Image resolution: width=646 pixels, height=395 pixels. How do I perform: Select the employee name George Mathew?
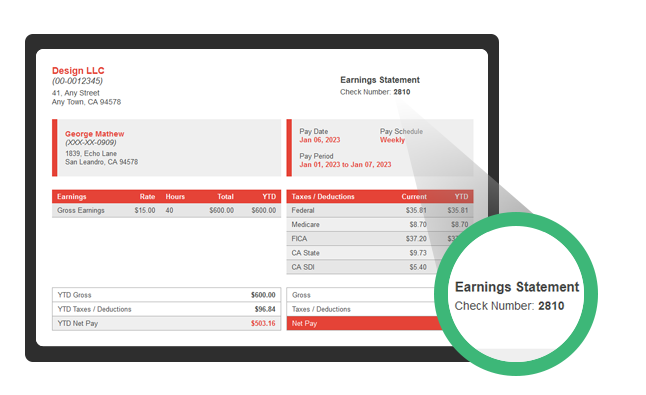(x=94, y=134)
